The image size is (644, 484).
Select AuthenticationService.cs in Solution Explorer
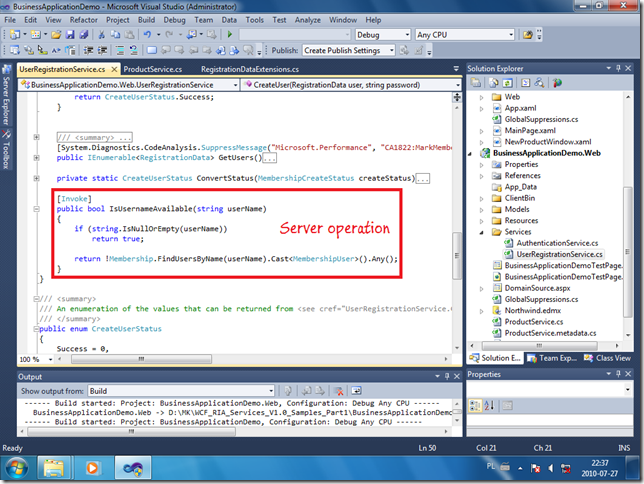(557, 243)
